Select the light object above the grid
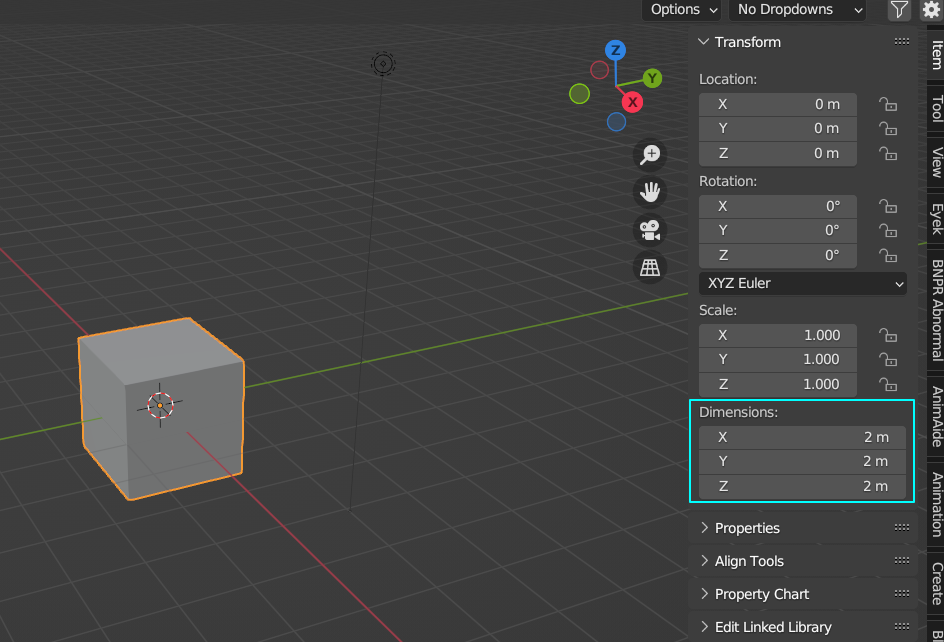The image size is (944, 642). (383, 64)
